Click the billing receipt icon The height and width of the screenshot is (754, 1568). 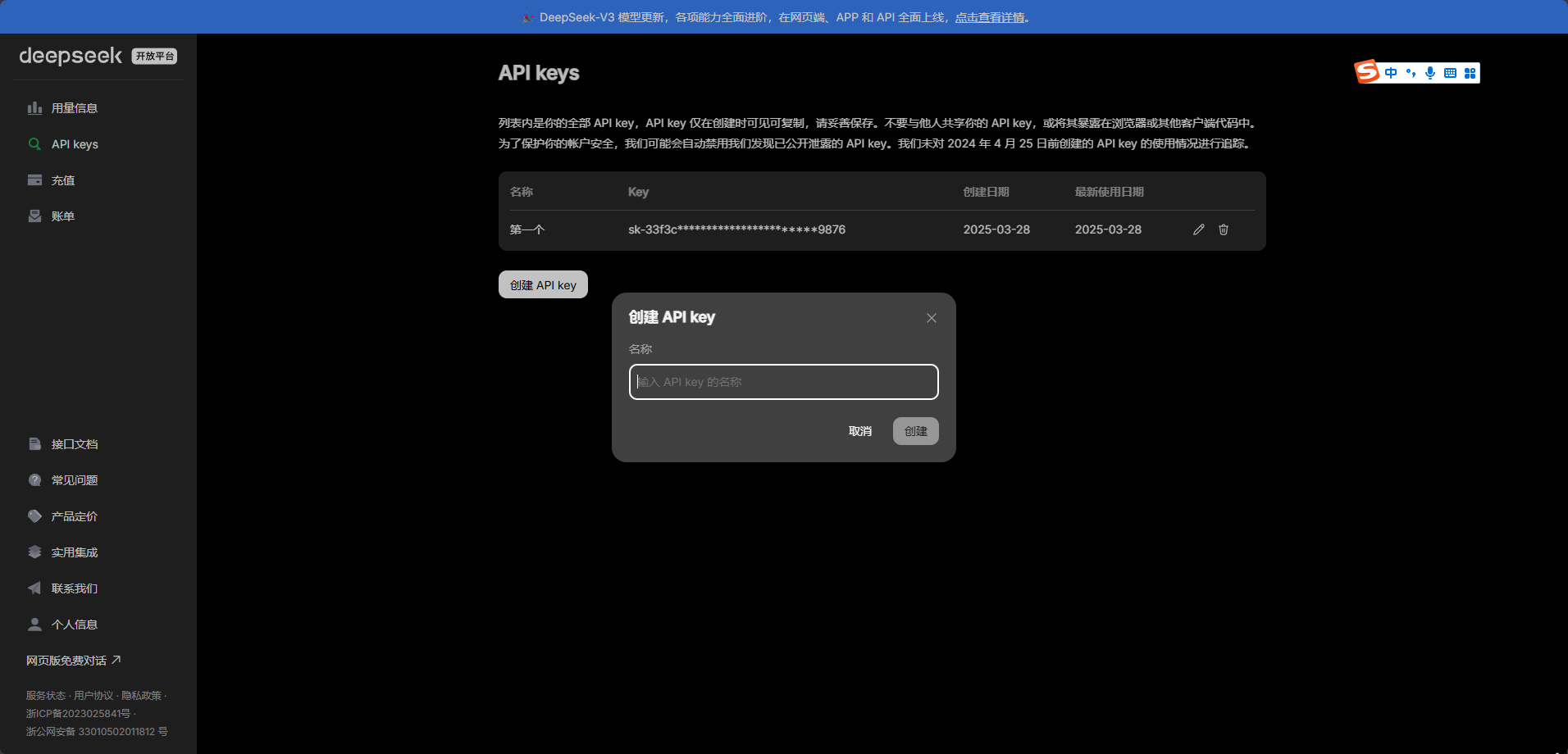34,216
